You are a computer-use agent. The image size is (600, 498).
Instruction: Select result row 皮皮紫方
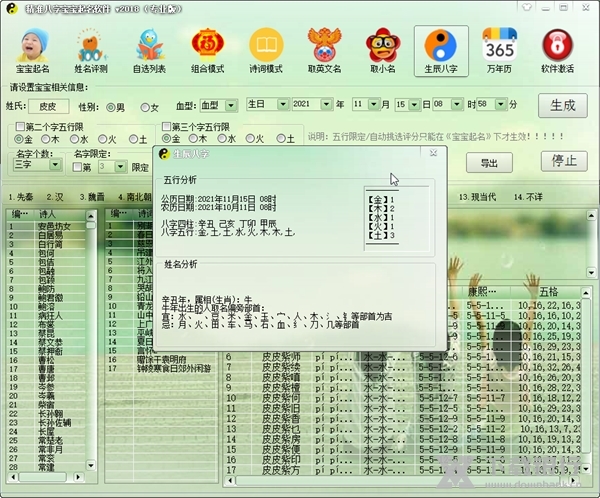tap(402, 470)
